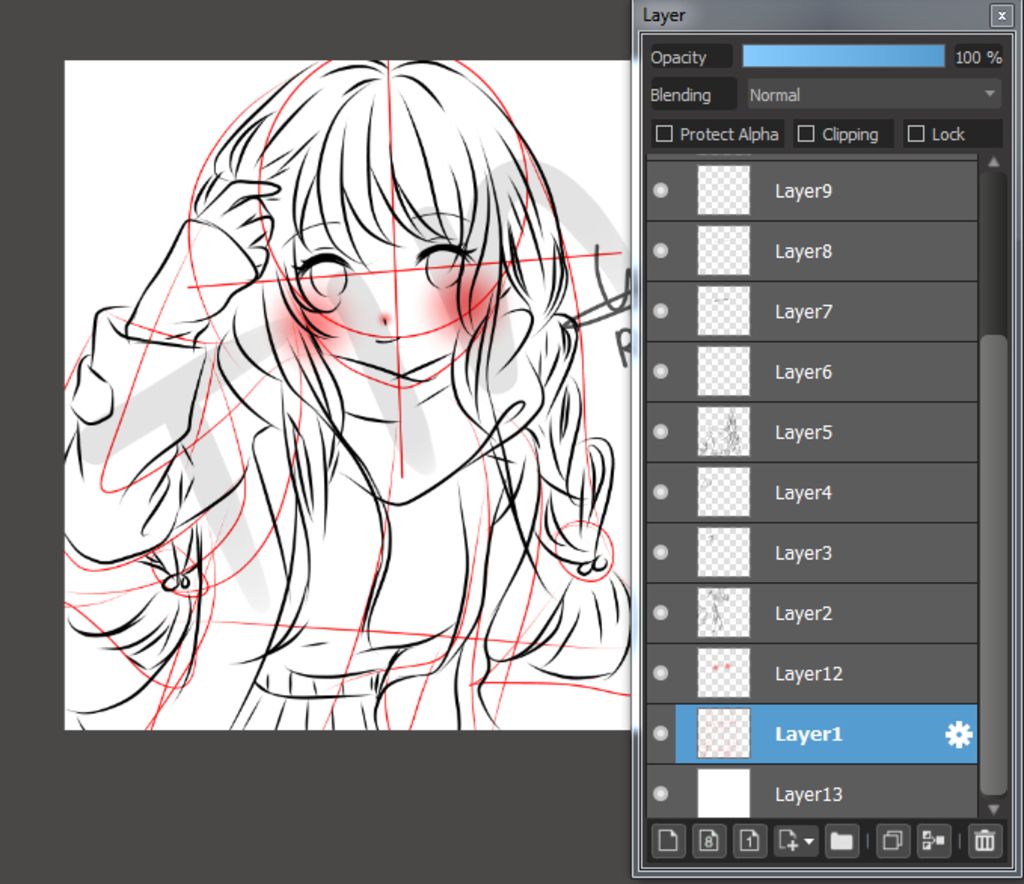Toggle Layer13 visibility dot
The width and height of the screenshot is (1024, 884).
[661, 794]
